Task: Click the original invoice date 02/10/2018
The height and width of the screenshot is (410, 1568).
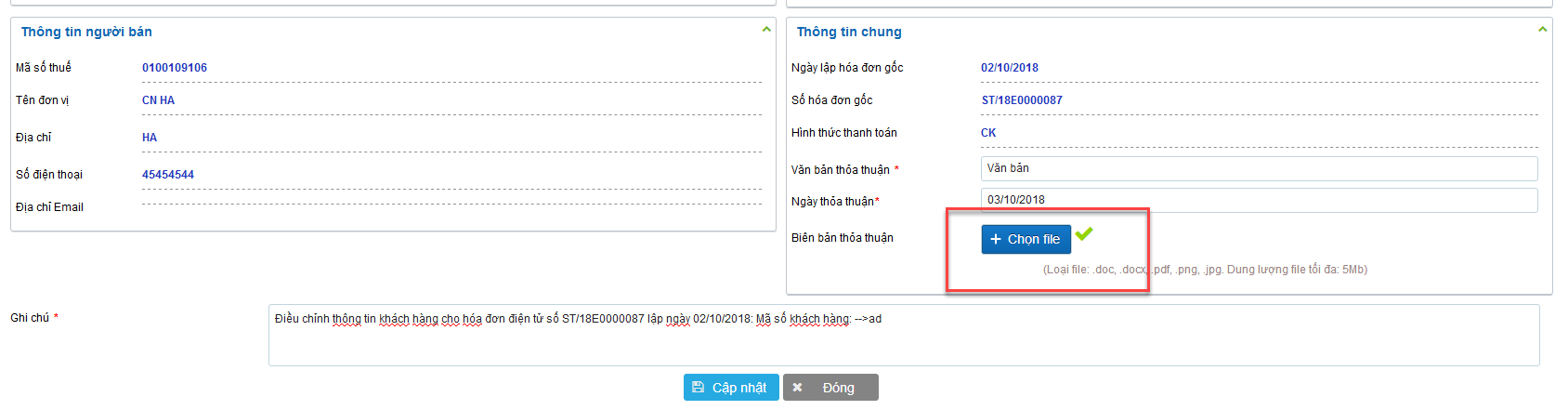Action: [x=1010, y=68]
